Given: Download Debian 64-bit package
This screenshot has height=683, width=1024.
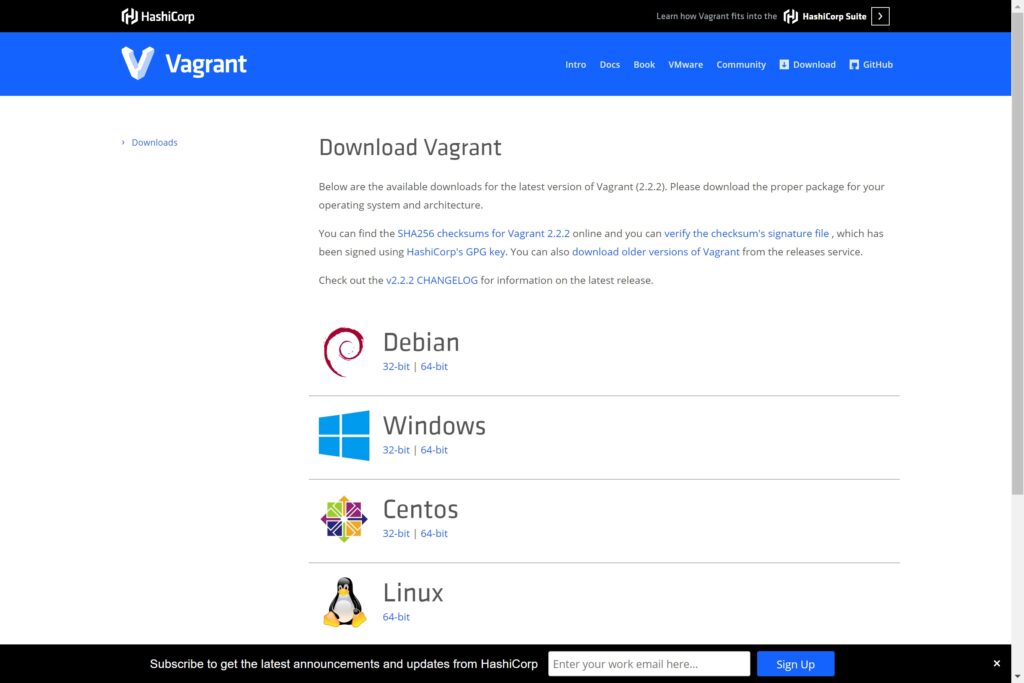Looking at the screenshot, I should pos(434,366).
